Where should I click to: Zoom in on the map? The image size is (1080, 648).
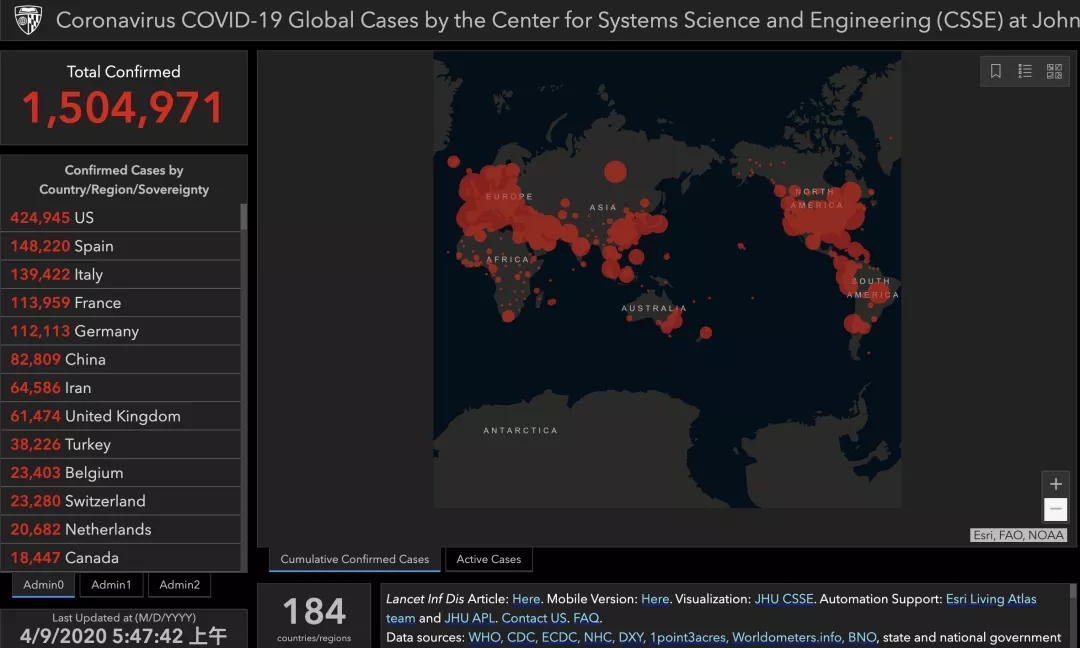click(x=1055, y=485)
